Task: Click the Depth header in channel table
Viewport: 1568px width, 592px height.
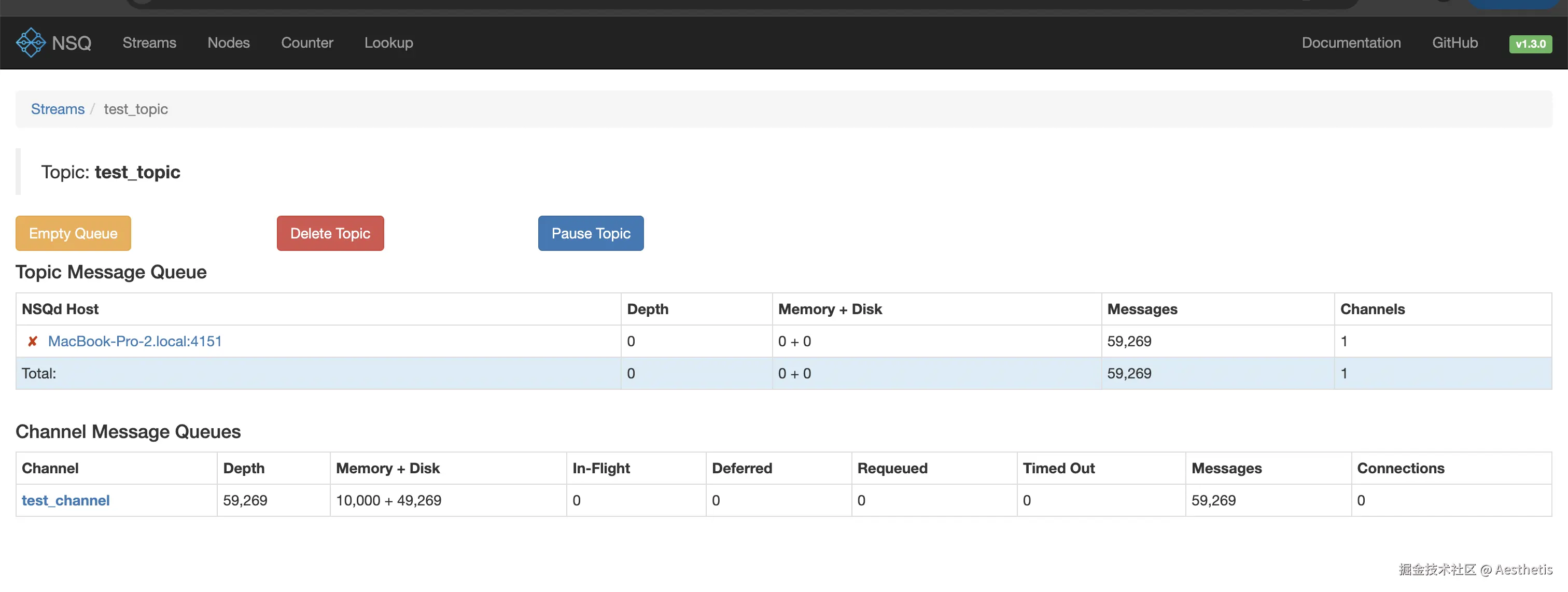Action: point(244,468)
